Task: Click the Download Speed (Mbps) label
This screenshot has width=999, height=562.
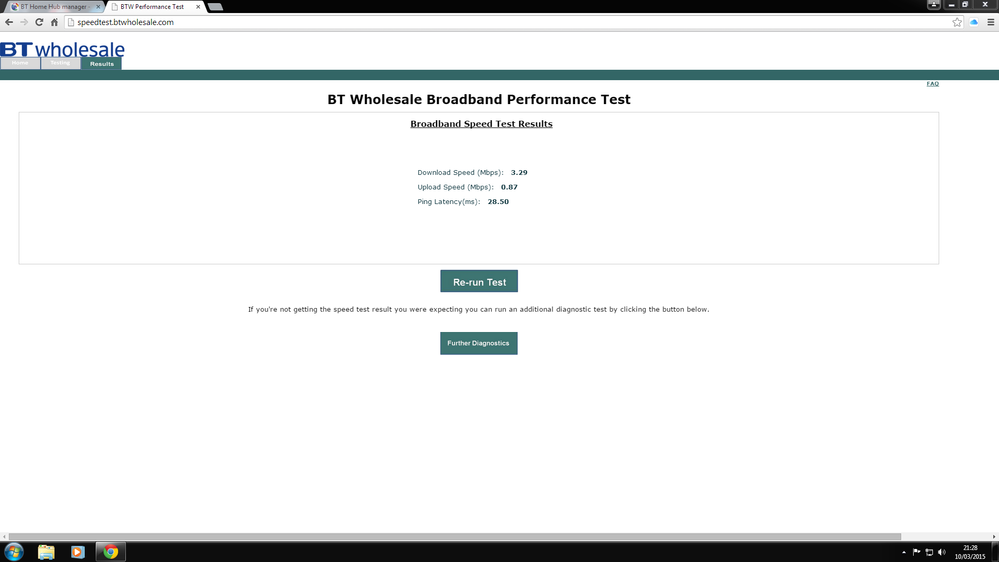Action: click(x=460, y=173)
